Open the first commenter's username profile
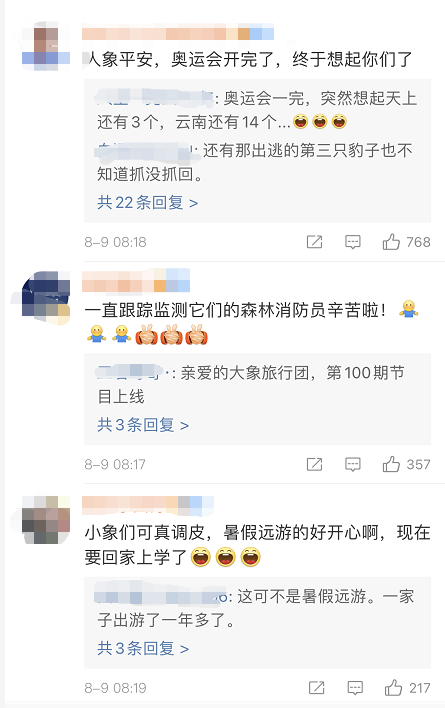 click(x=178, y=33)
